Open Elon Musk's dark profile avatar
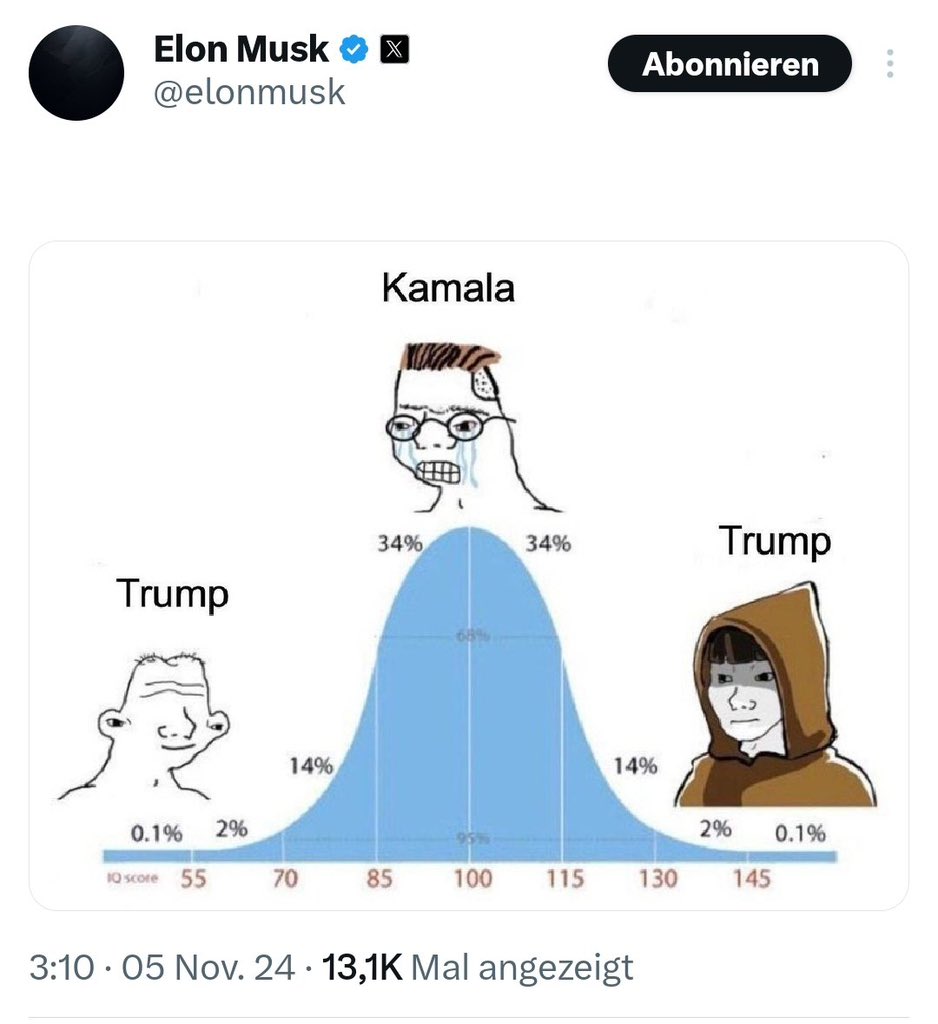The image size is (938, 1024). click(76, 72)
